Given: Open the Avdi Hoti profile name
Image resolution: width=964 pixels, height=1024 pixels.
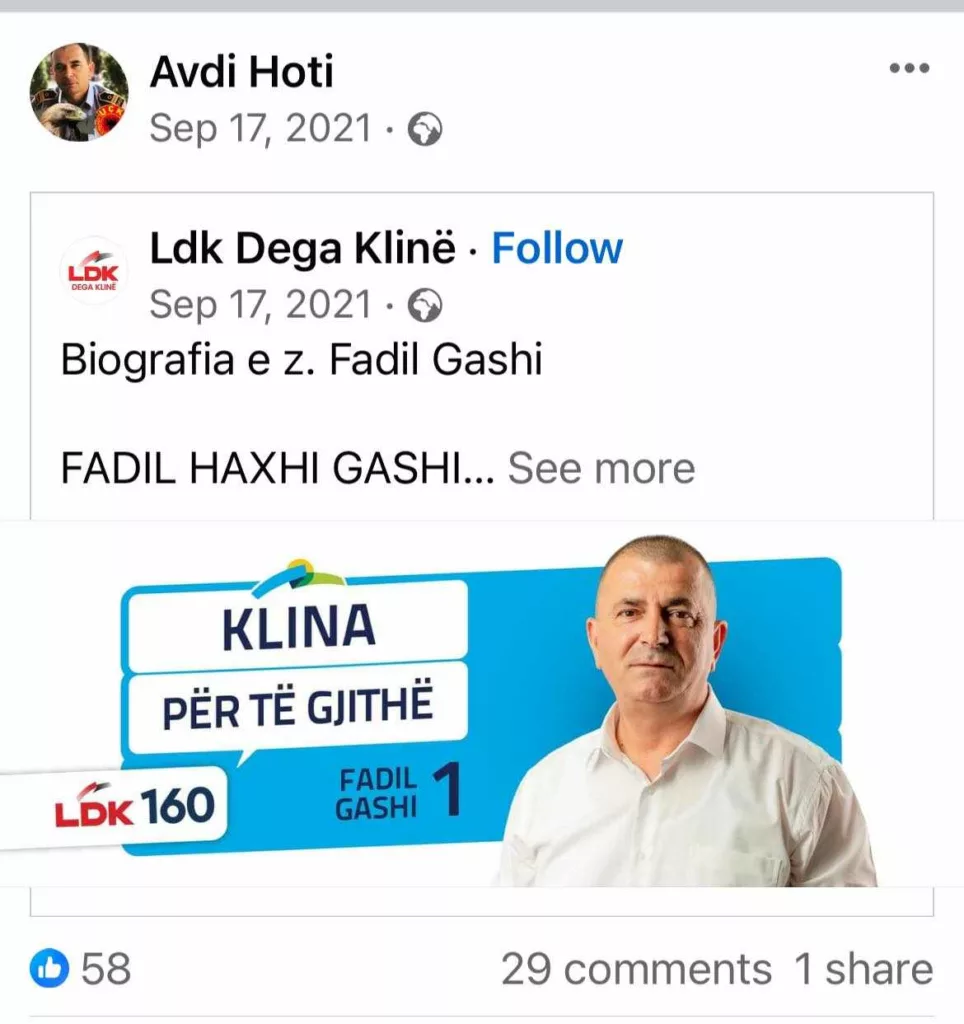Looking at the screenshot, I should (x=242, y=71).
